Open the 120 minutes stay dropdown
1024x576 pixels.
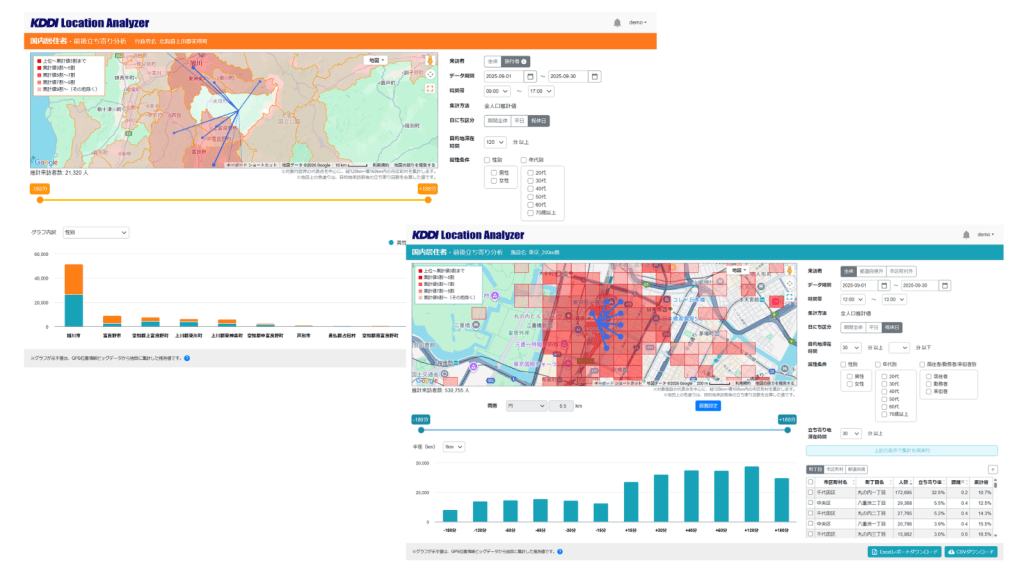(495, 142)
